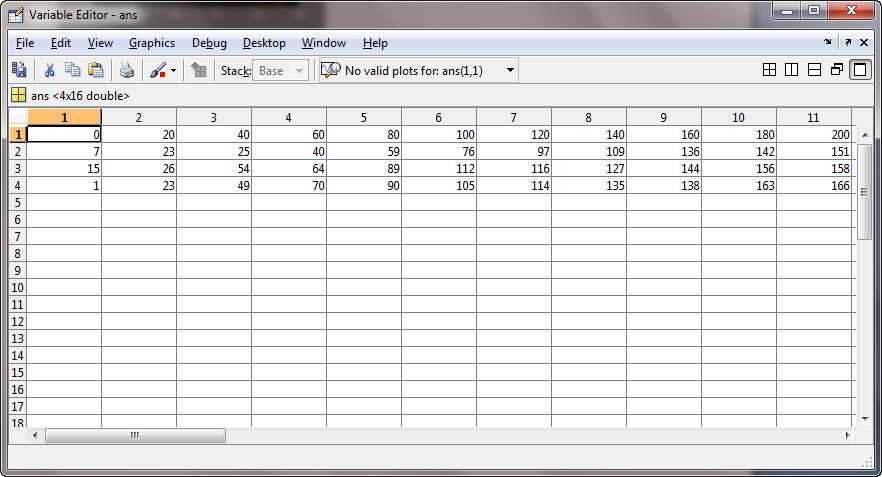Split view top/bottom layout icon
This screenshot has height=477, width=882.
(814, 70)
